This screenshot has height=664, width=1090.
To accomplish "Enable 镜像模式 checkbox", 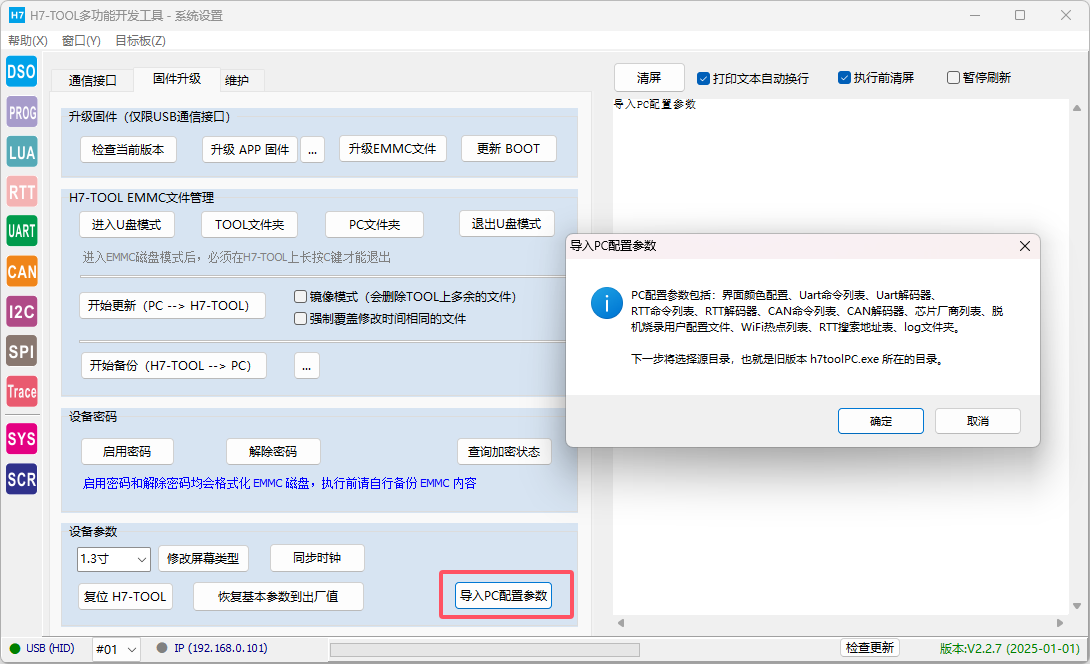I will [x=300, y=297].
